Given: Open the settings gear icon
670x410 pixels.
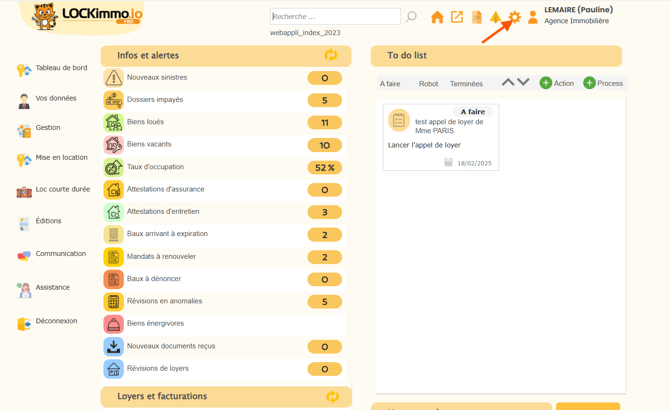Looking at the screenshot, I should point(514,17).
